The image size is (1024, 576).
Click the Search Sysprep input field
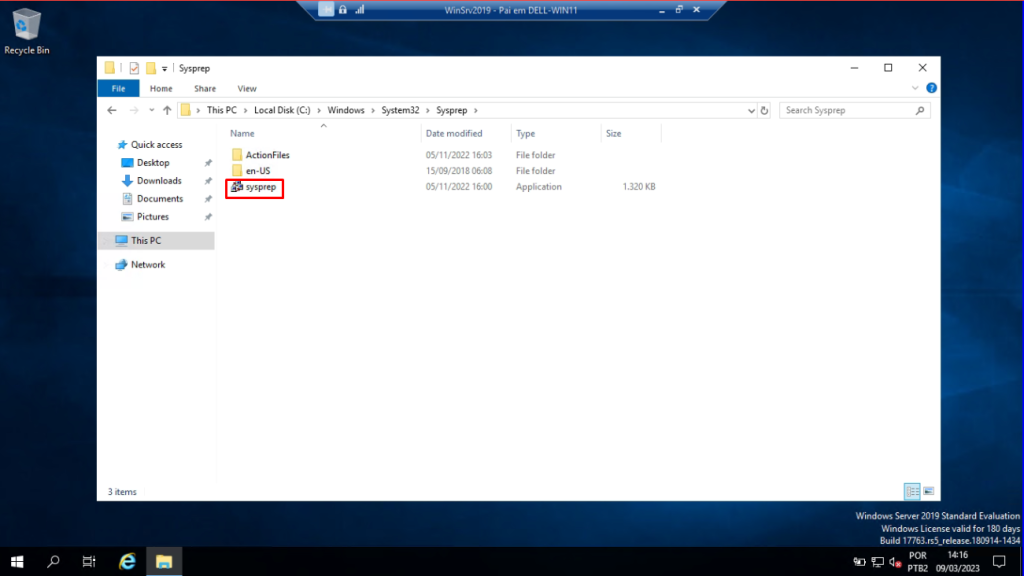click(x=850, y=110)
